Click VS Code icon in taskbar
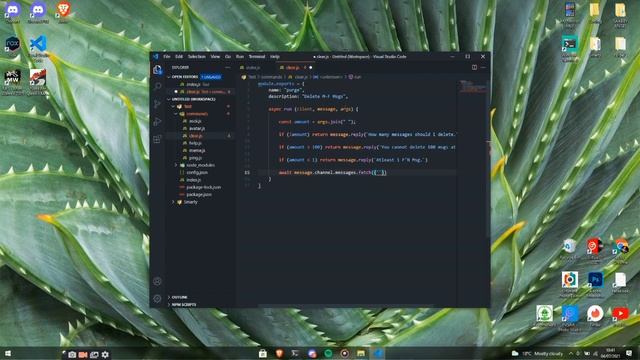The width and height of the screenshot is (640, 360). pyautogui.click(x=378, y=353)
